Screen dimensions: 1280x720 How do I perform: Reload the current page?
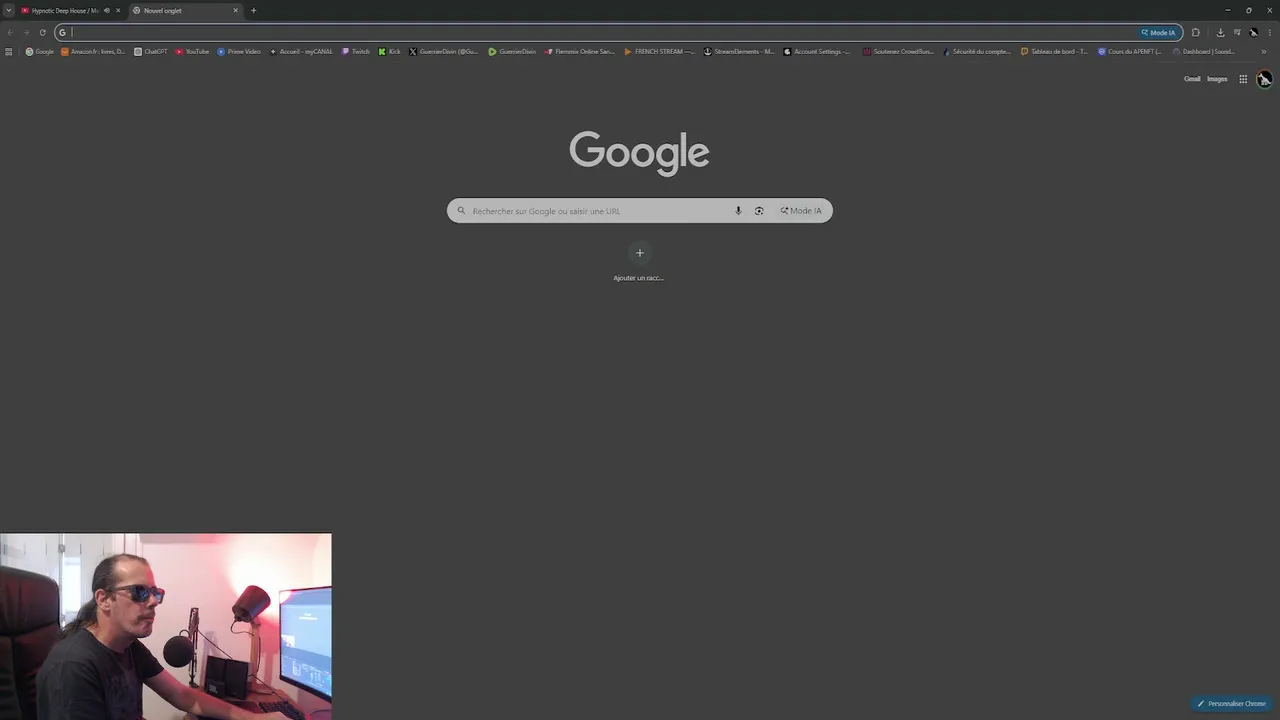click(x=42, y=32)
